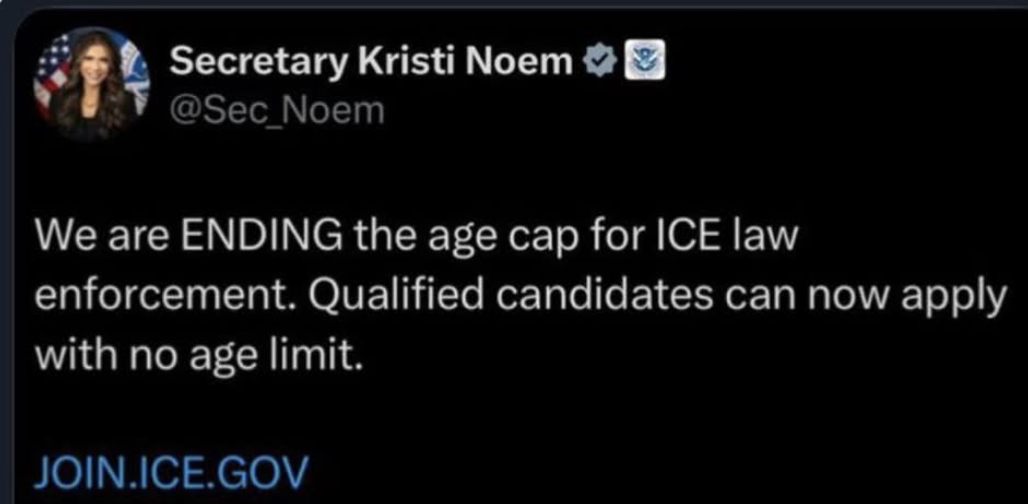This screenshot has width=1028, height=504.
Task: Click the blue verified checkmark badge
Action: pos(598,64)
